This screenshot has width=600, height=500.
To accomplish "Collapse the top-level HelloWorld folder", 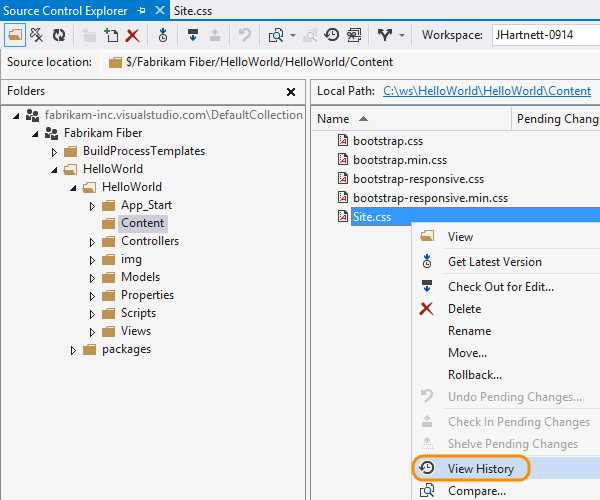I will pos(54,169).
